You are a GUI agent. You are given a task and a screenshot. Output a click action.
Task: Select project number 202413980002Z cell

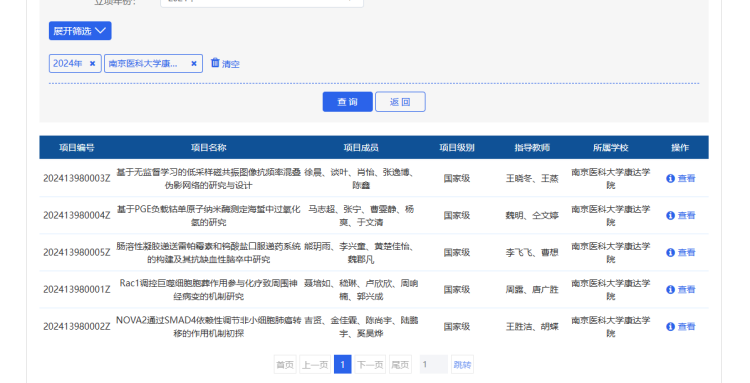pos(77,327)
